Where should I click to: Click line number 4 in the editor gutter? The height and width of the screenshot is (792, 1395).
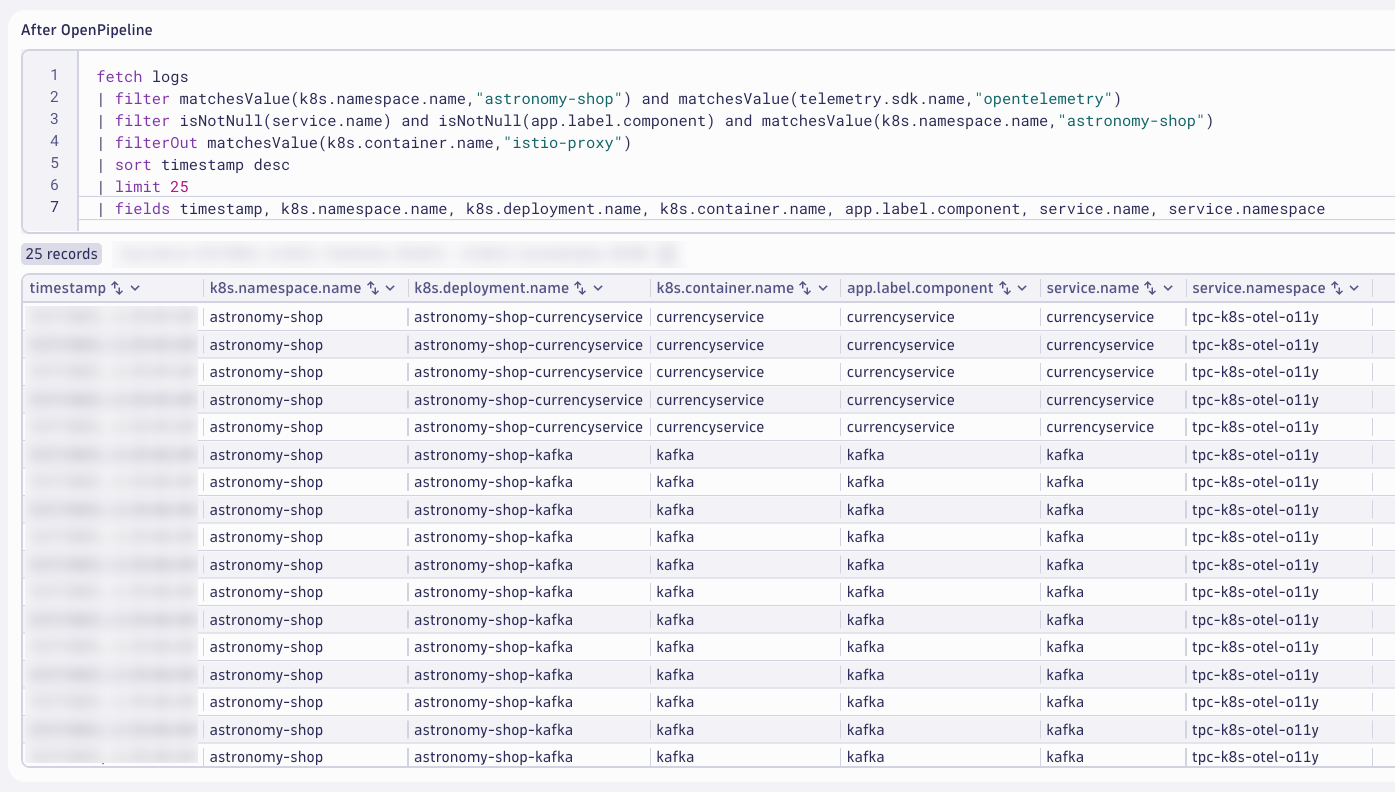[x=54, y=142]
